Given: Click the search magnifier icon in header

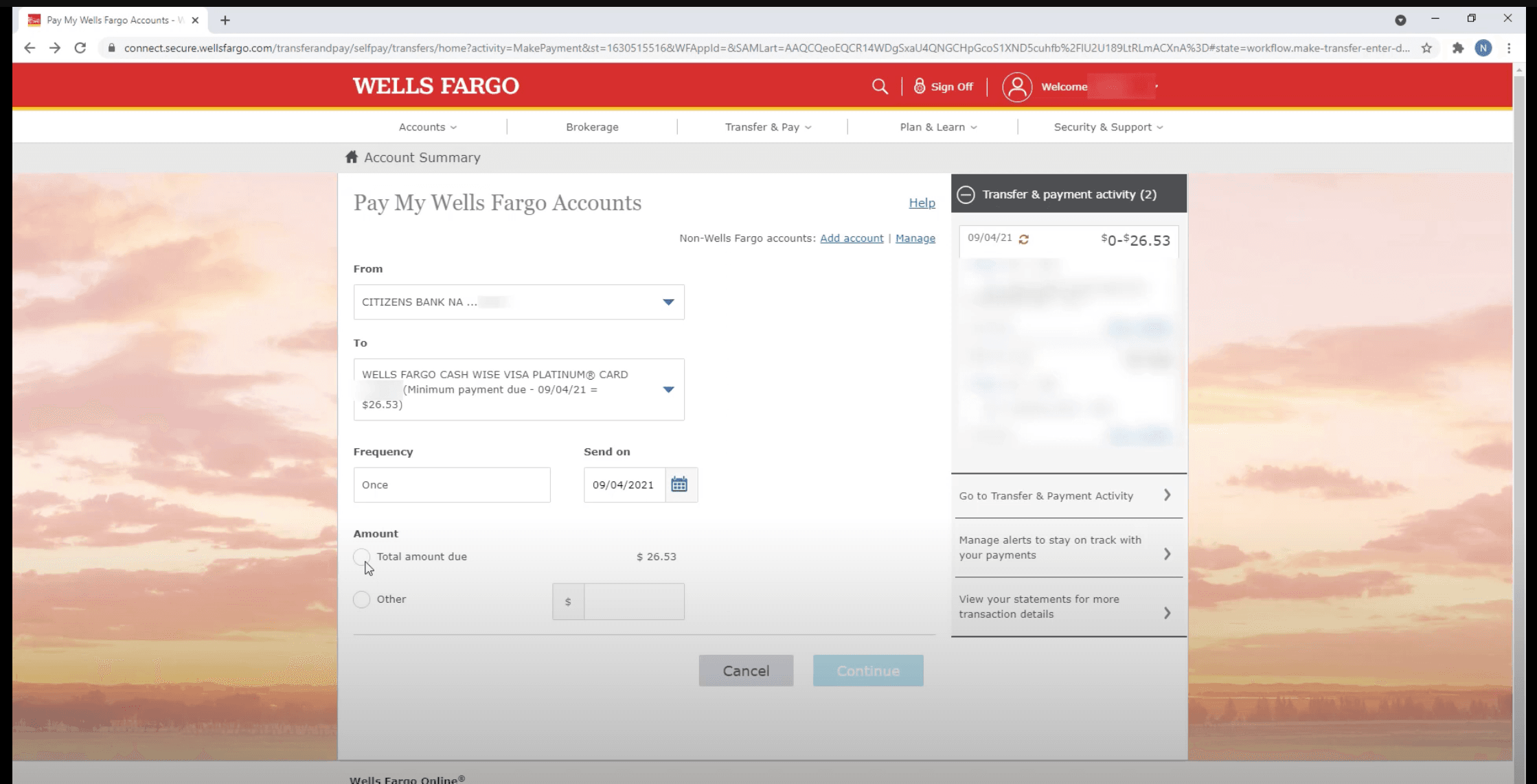Looking at the screenshot, I should 879,87.
